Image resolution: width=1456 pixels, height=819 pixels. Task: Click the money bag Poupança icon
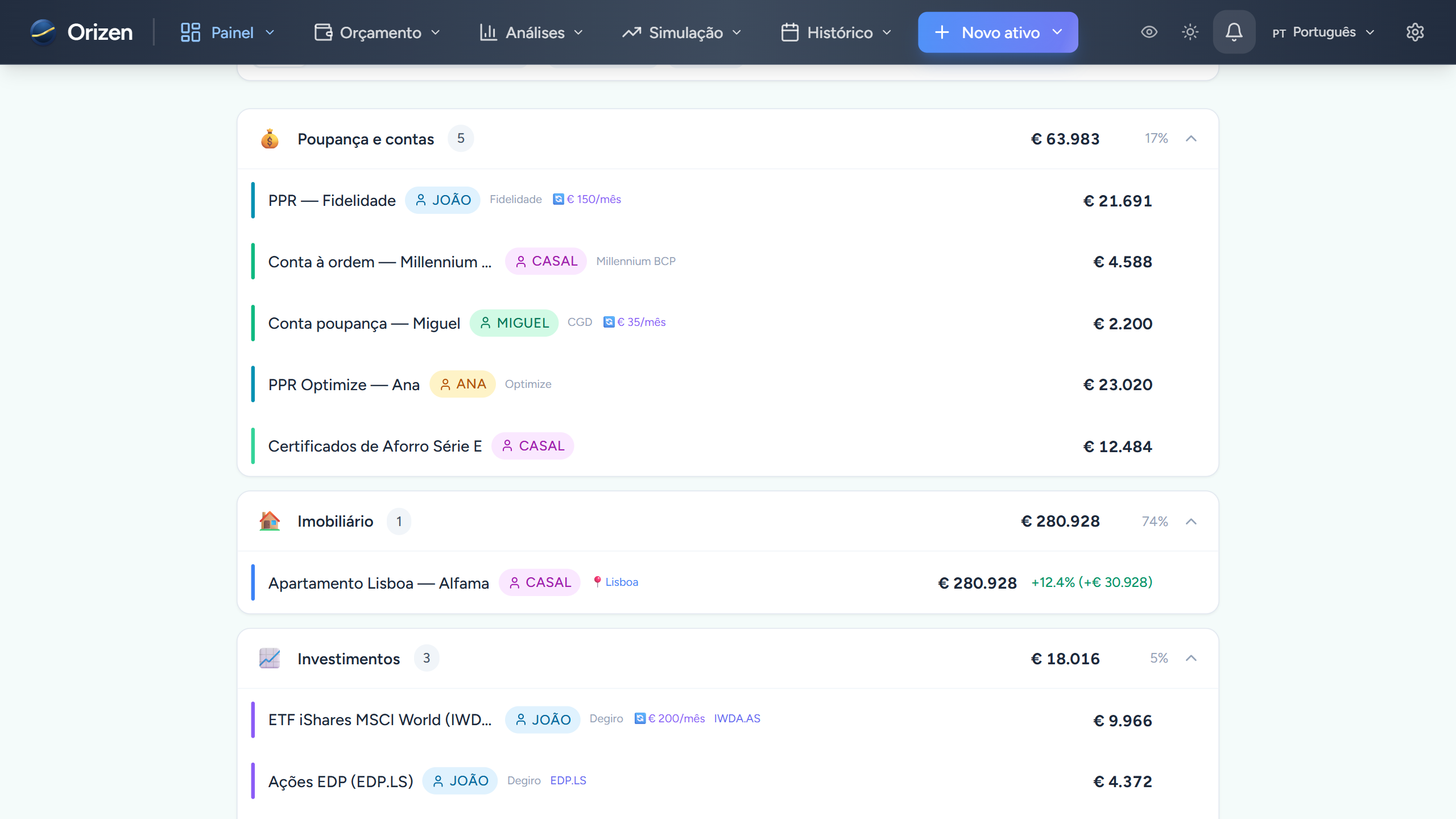point(270,139)
